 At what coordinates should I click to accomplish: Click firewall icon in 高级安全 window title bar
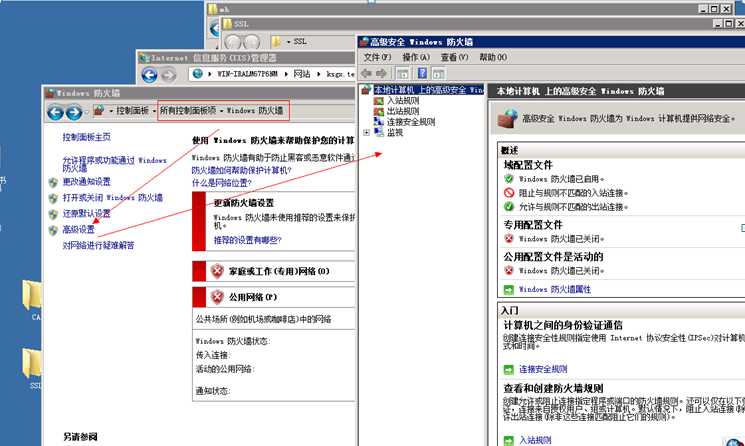(x=364, y=42)
